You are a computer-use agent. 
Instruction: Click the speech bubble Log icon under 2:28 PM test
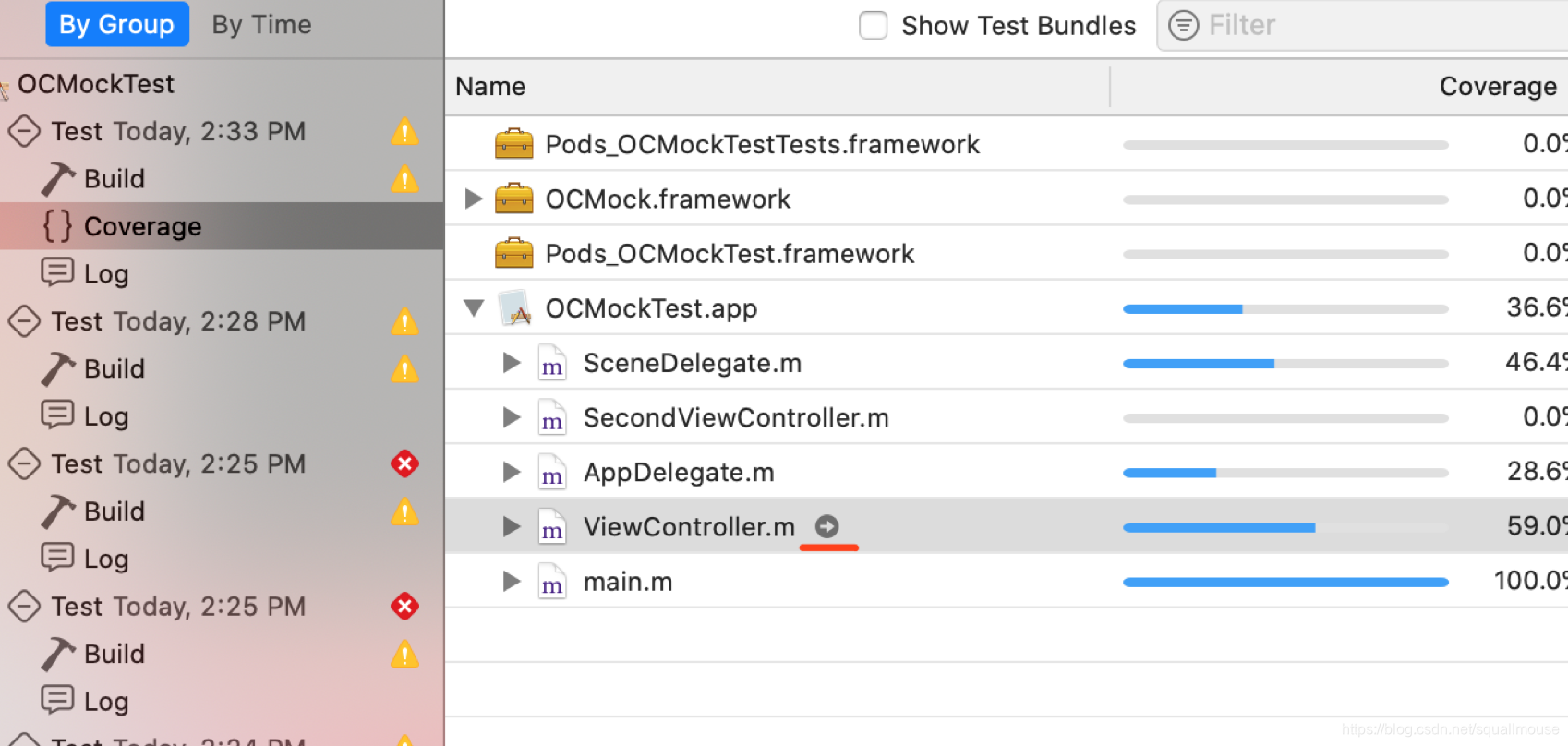pos(57,415)
